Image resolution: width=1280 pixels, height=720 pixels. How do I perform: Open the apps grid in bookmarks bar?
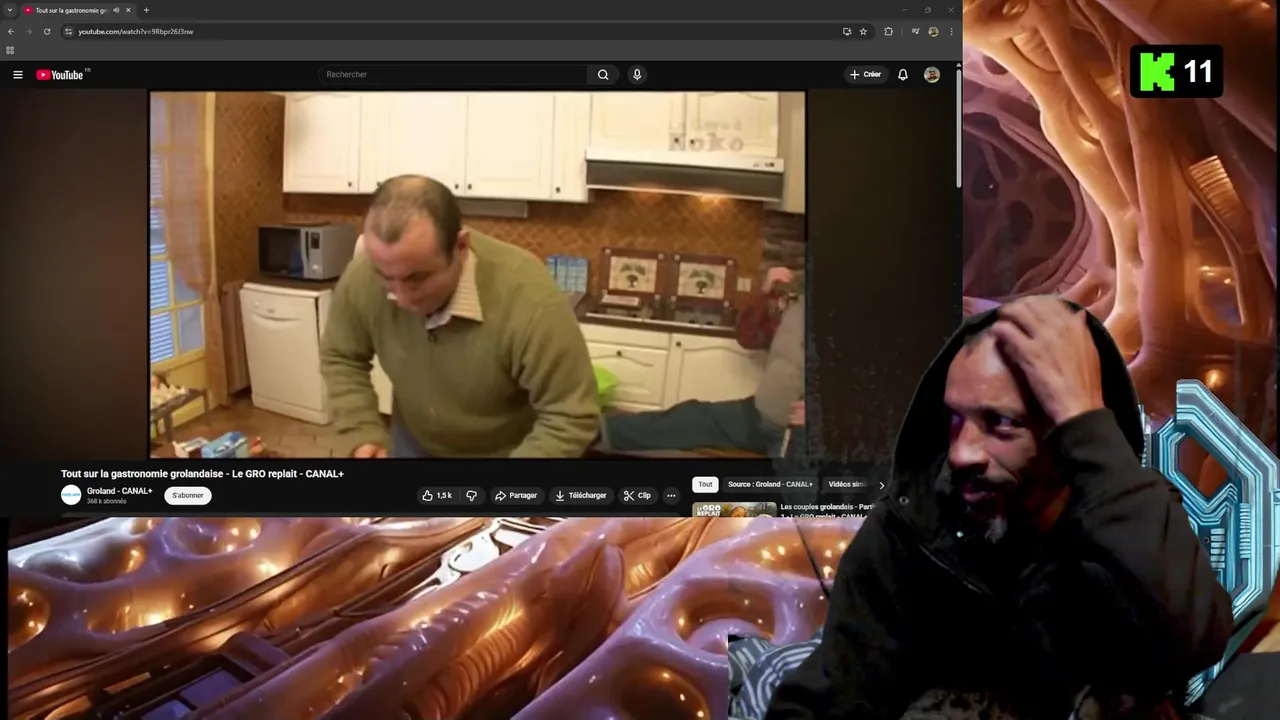(x=10, y=50)
